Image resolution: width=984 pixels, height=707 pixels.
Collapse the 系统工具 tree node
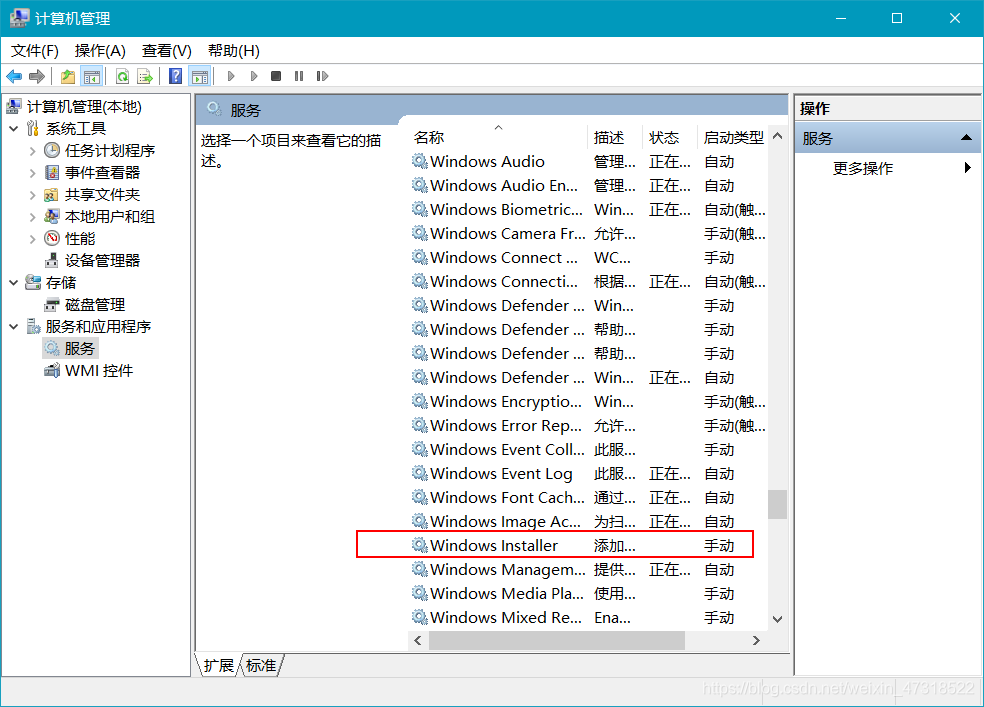coord(14,129)
